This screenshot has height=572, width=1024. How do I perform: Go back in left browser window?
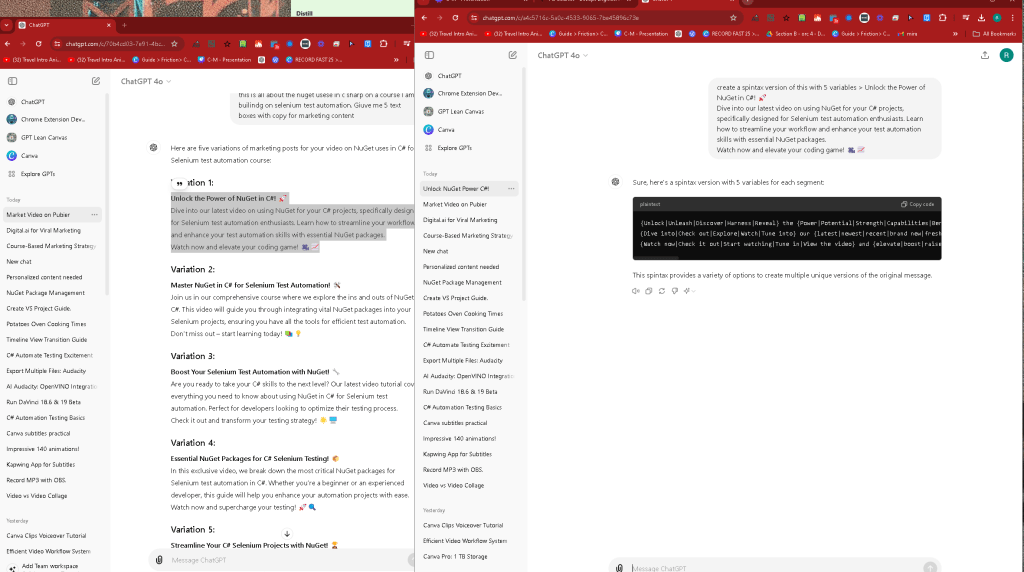[8, 44]
